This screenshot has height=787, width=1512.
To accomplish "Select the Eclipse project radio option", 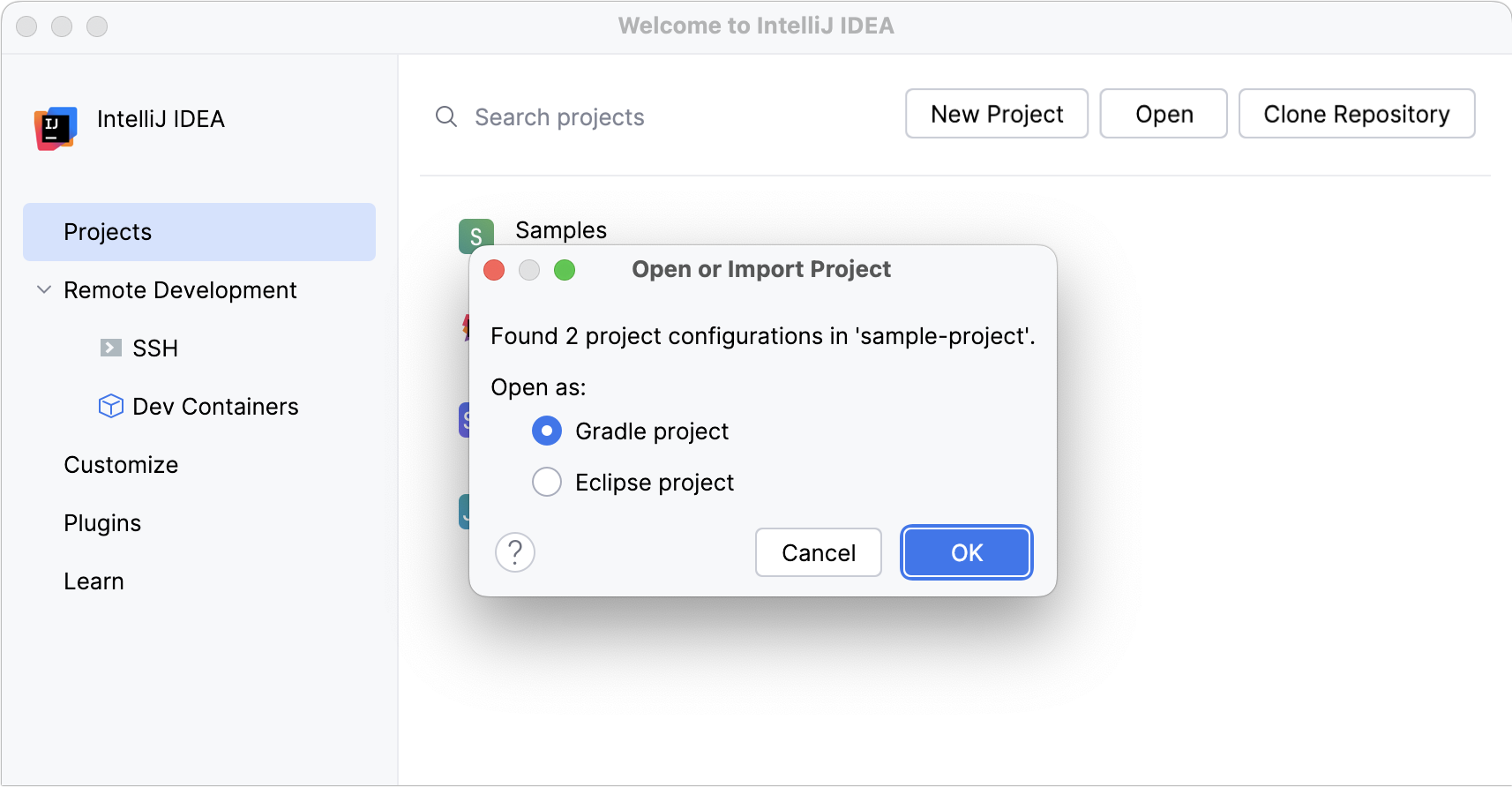I will [547, 482].
